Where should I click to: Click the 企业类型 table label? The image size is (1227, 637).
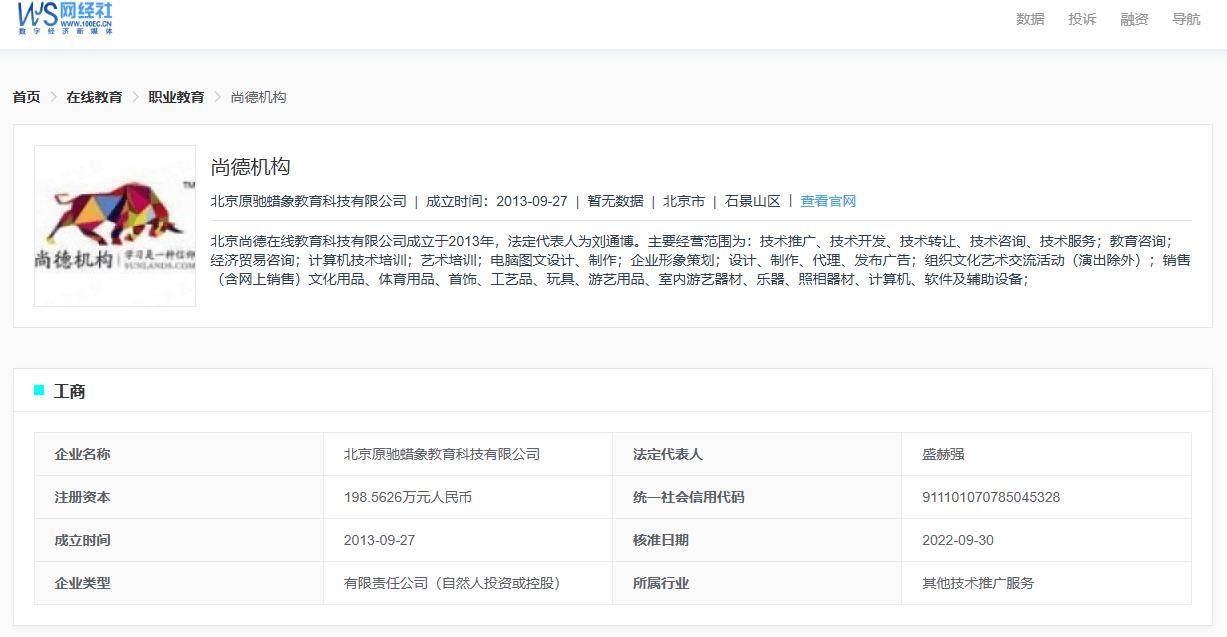pyautogui.click(x=82, y=583)
